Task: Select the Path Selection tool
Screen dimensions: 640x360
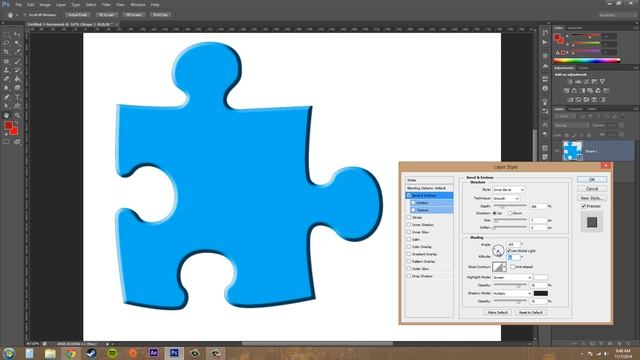Action: (6, 106)
